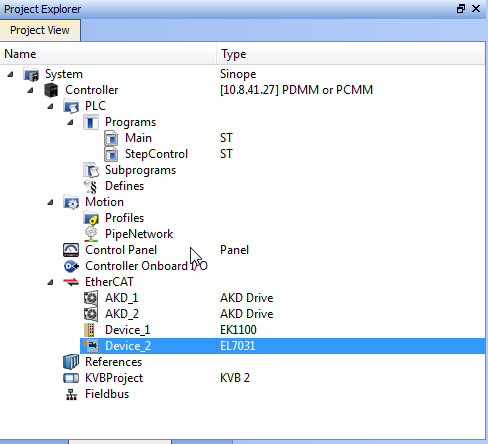Select the Subprograms item
The height and width of the screenshot is (444, 488).
(x=140, y=170)
